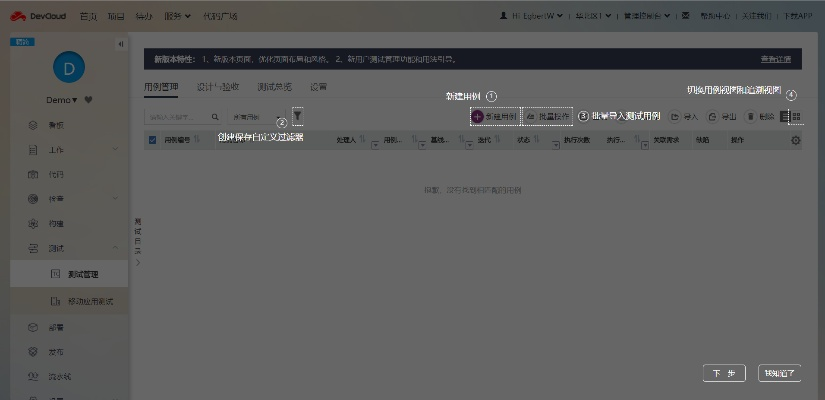Click the table settings gear icon

(795, 141)
